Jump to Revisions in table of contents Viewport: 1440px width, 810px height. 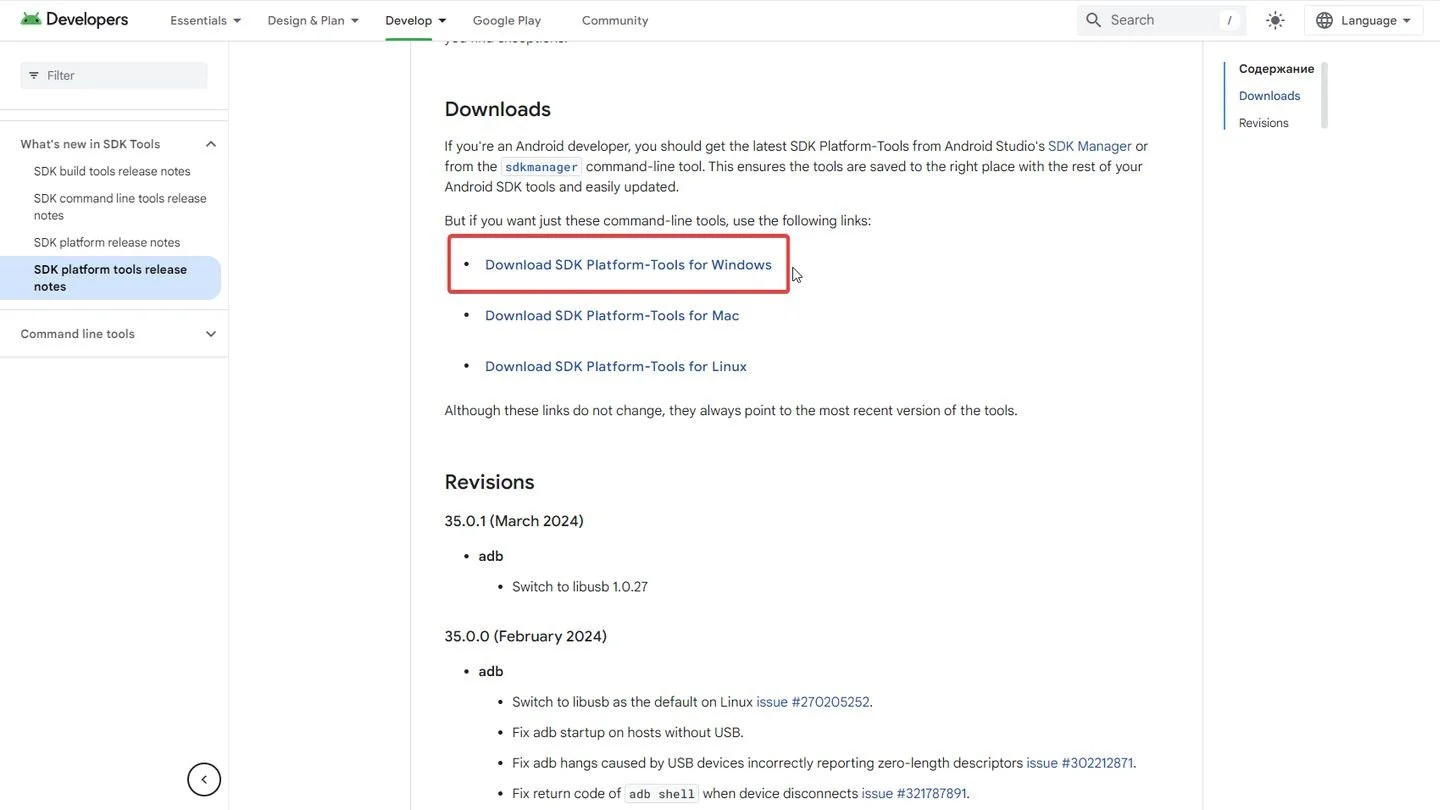(1263, 123)
